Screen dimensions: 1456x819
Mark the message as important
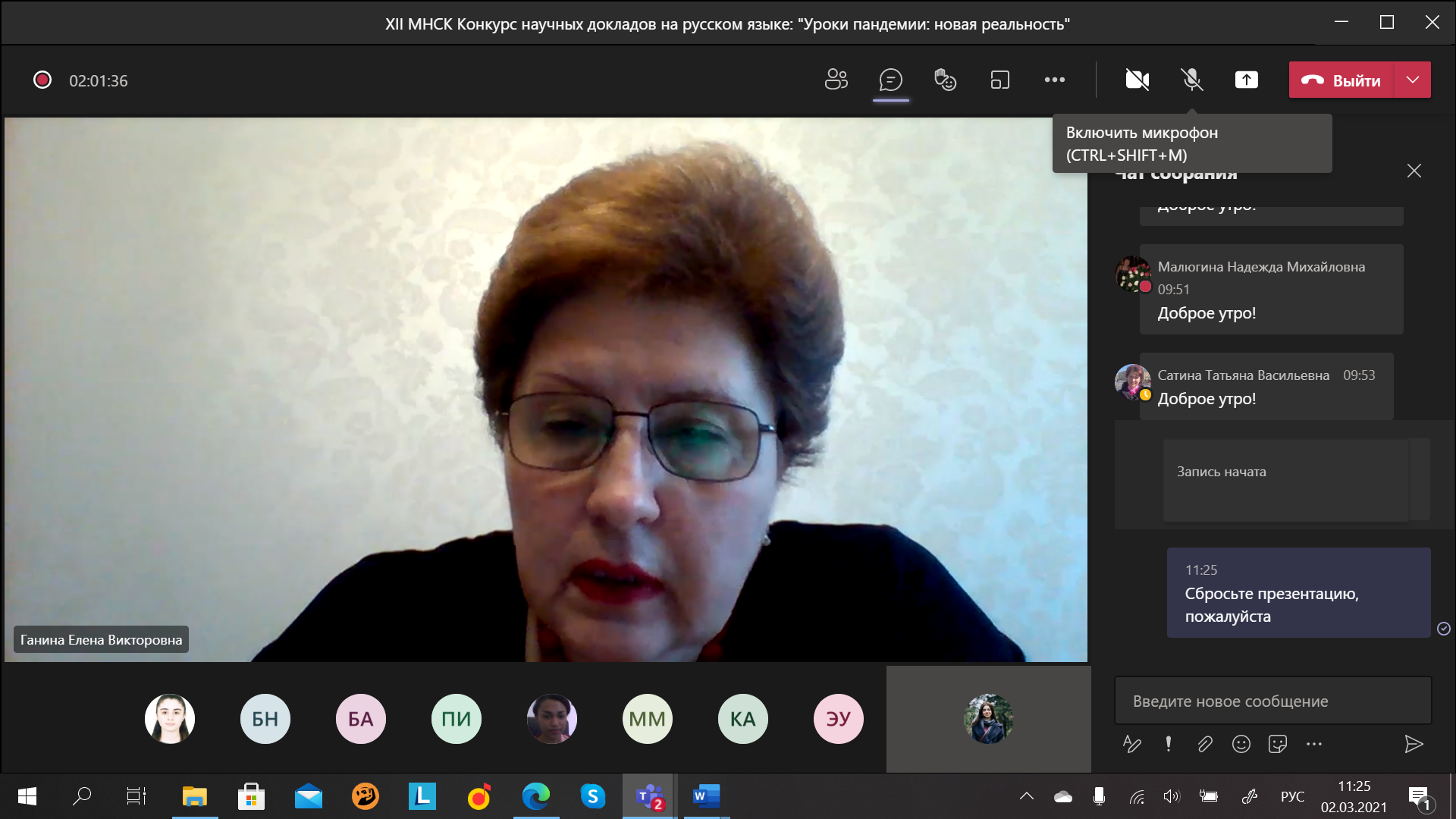[x=1169, y=744]
